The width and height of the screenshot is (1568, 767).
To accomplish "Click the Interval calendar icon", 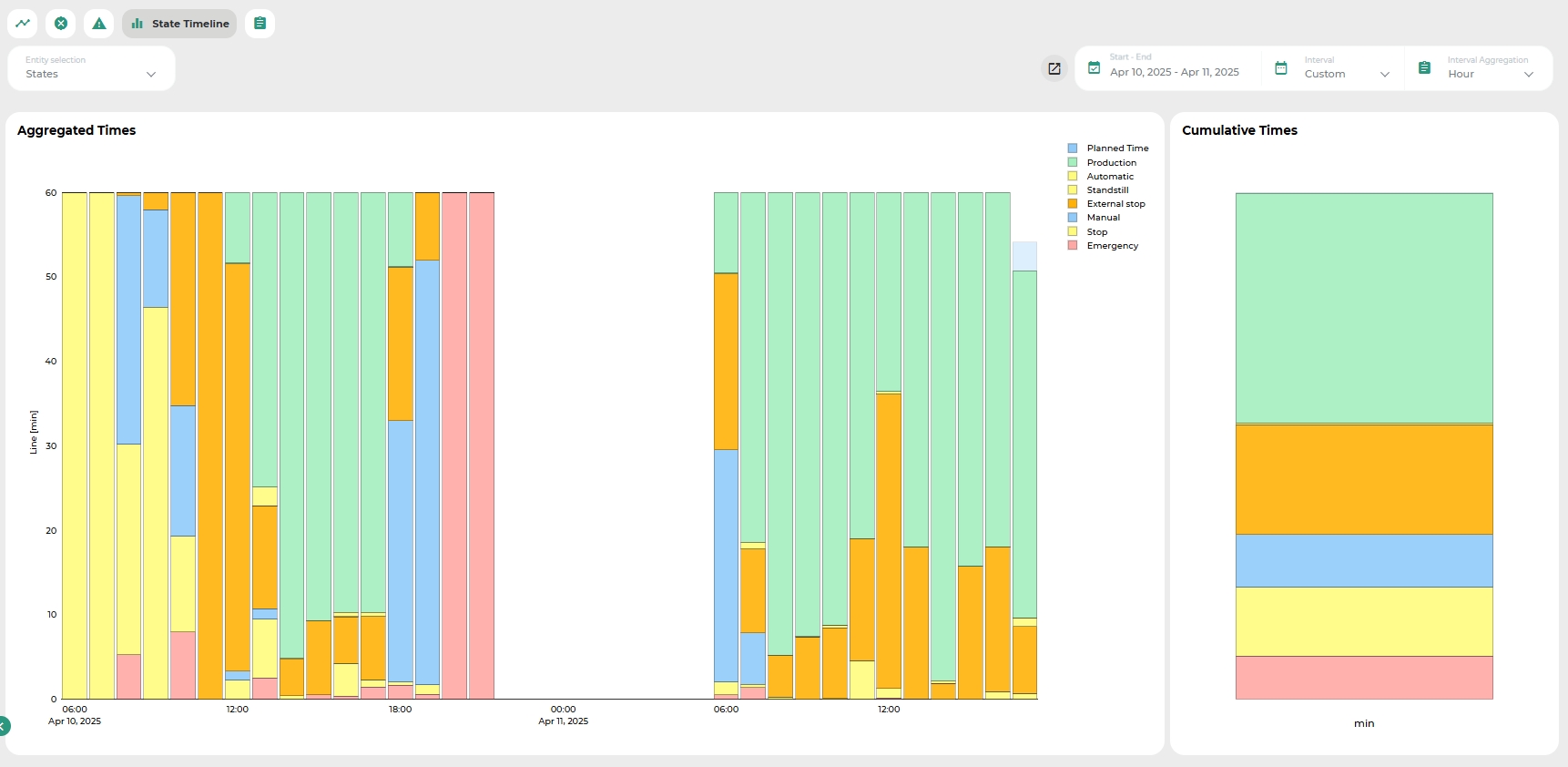I will tap(1281, 68).
